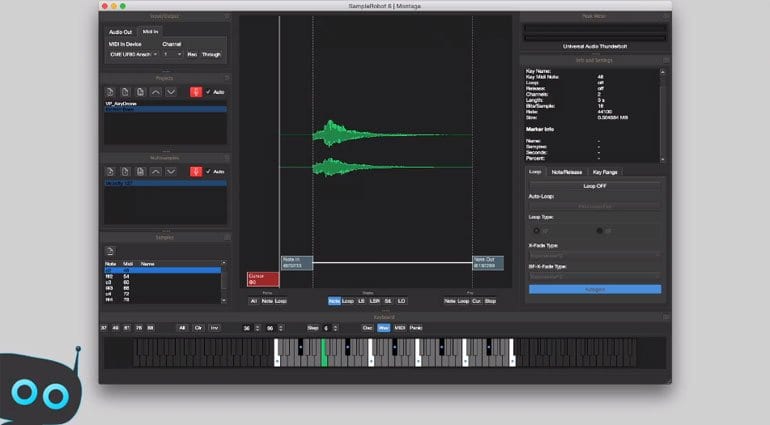Image resolution: width=770 pixels, height=425 pixels.
Task: Open the Key Range settings tab
Action: coord(605,172)
